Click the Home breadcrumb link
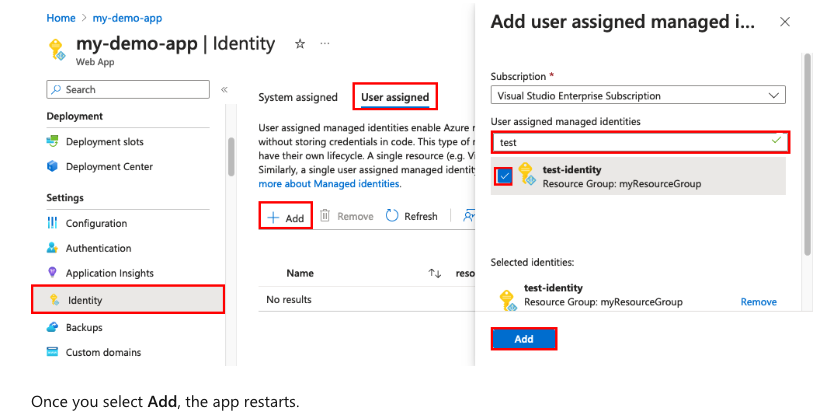Screen dimensions: 825x420 click(x=61, y=18)
